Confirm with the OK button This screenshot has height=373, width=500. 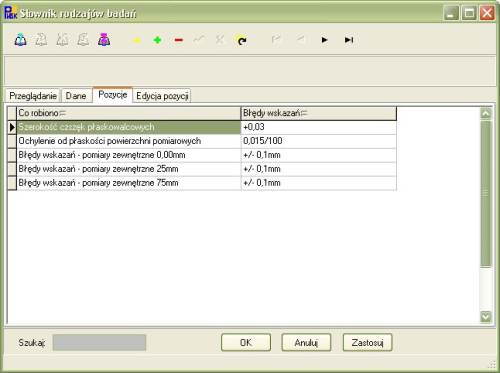pyautogui.click(x=246, y=343)
